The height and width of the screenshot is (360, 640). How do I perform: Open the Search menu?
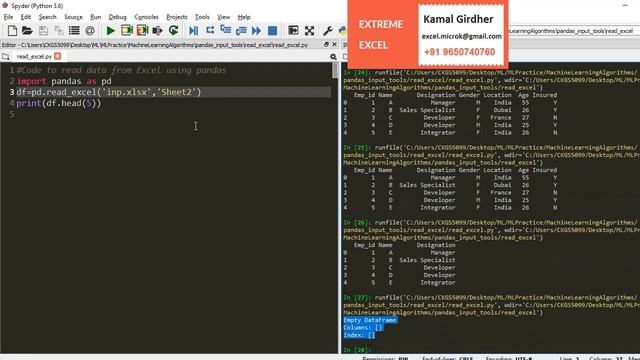click(x=47, y=17)
